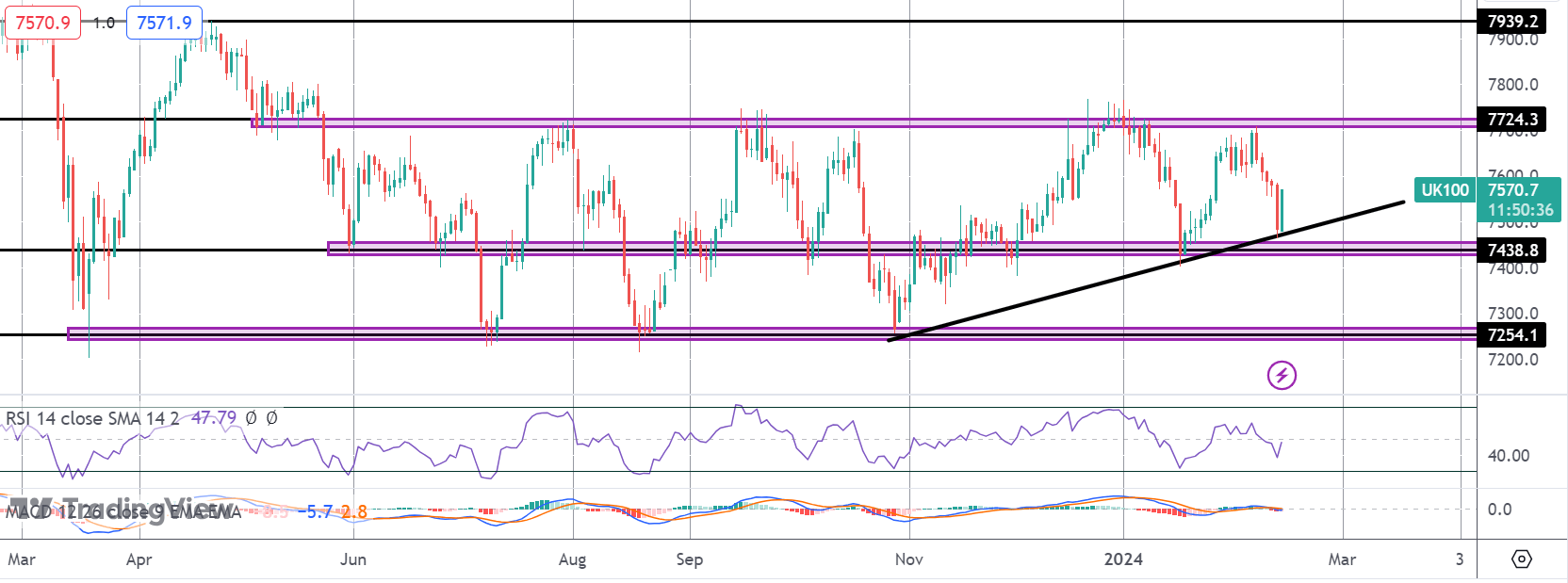The width and height of the screenshot is (1568, 583).
Task: Click the RSI value 47.79
Action: (214, 417)
